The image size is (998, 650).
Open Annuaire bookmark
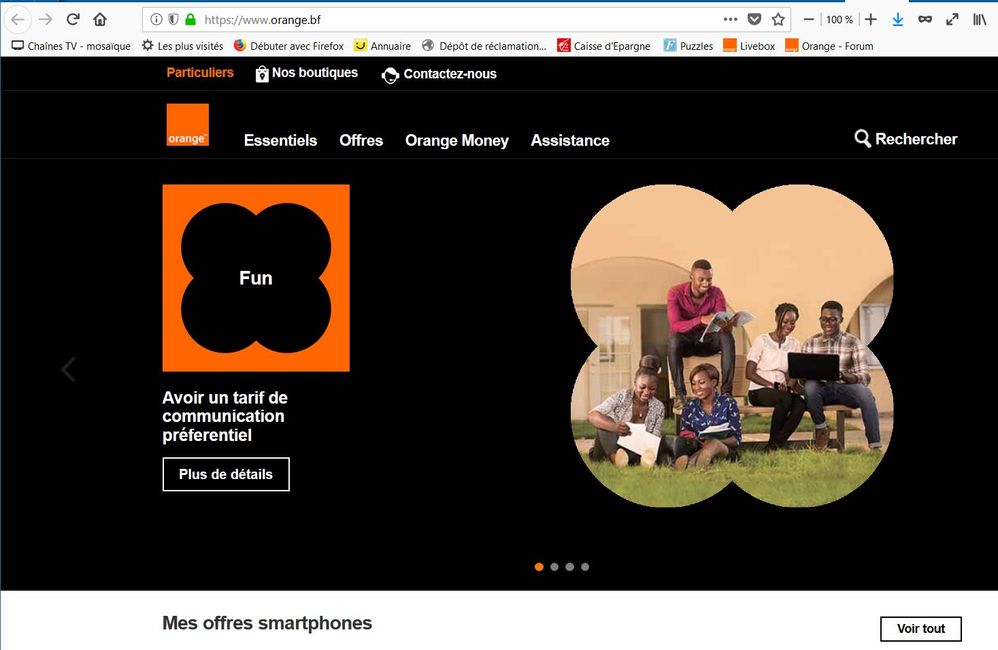[383, 46]
